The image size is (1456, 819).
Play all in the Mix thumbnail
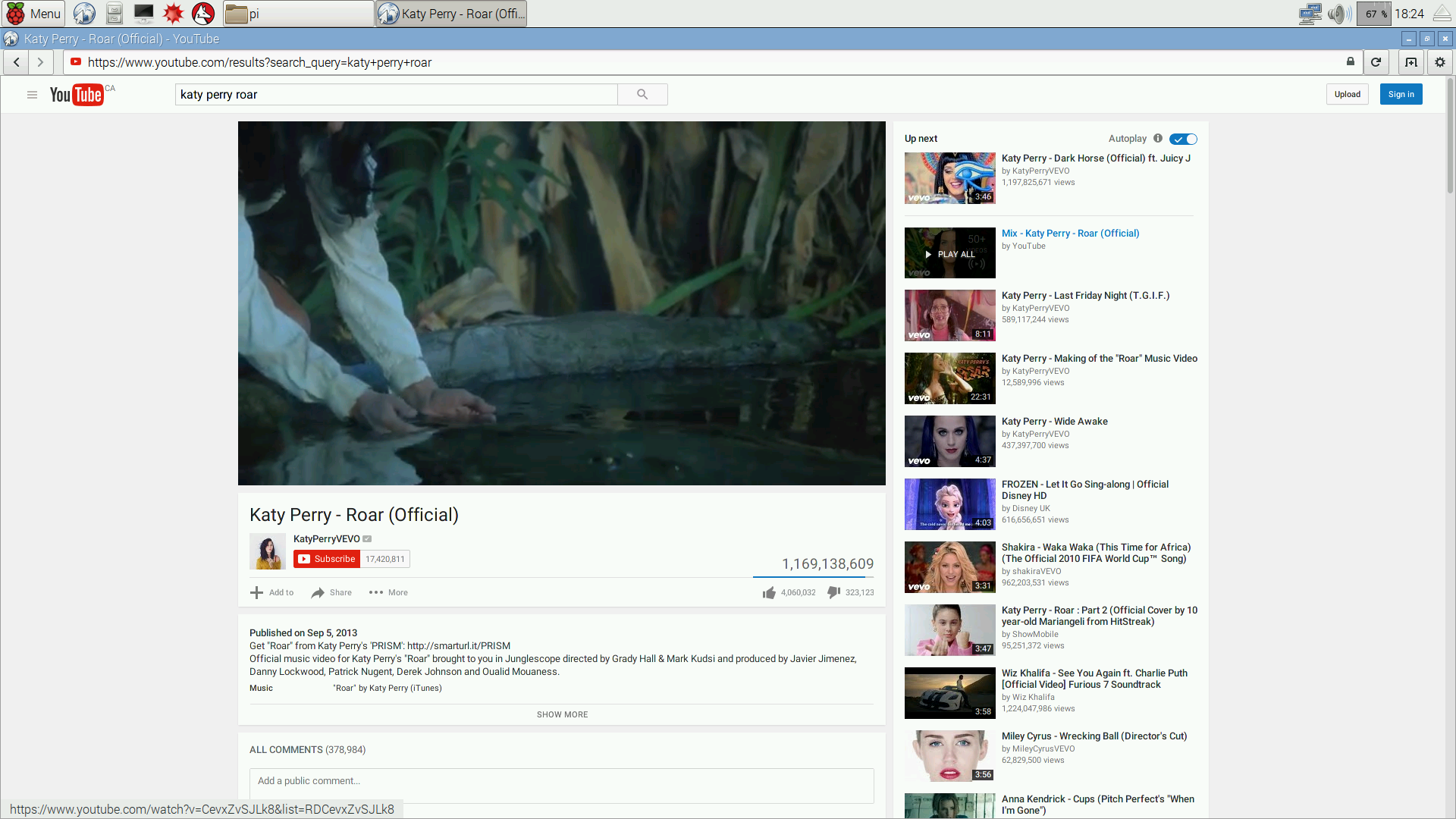949,253
